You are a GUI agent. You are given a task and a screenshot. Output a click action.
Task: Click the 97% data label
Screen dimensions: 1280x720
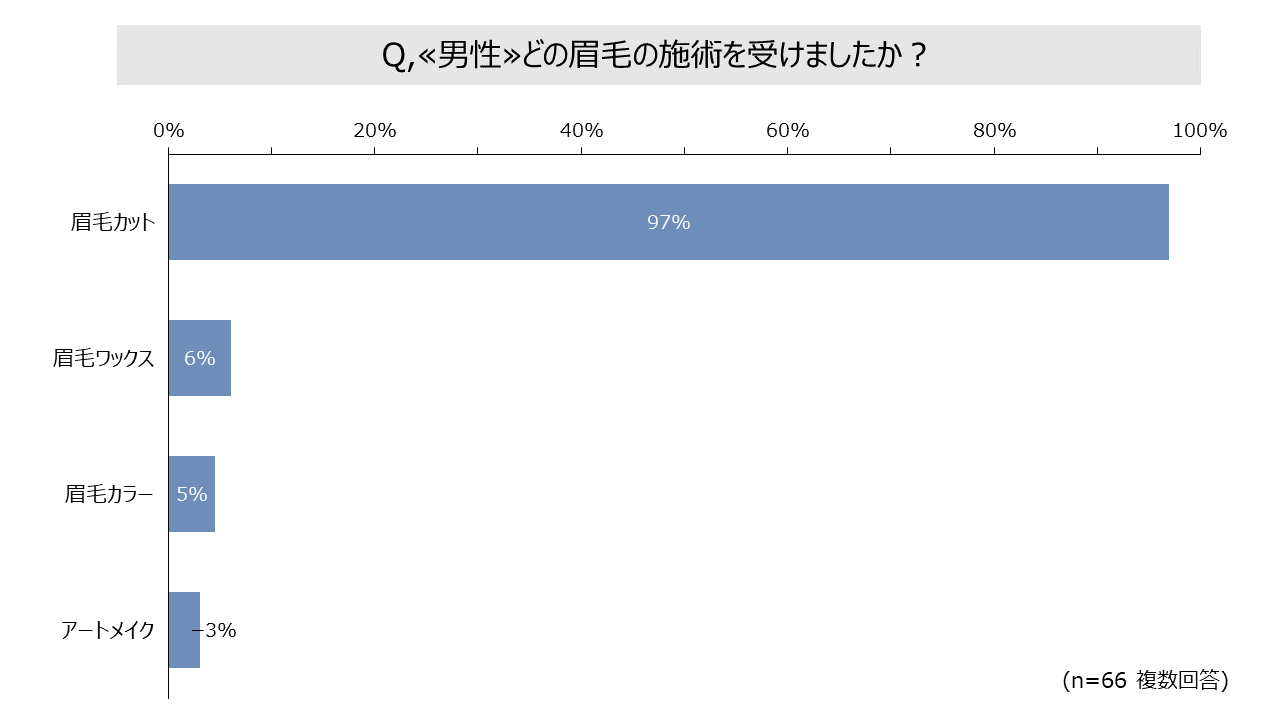669,223
